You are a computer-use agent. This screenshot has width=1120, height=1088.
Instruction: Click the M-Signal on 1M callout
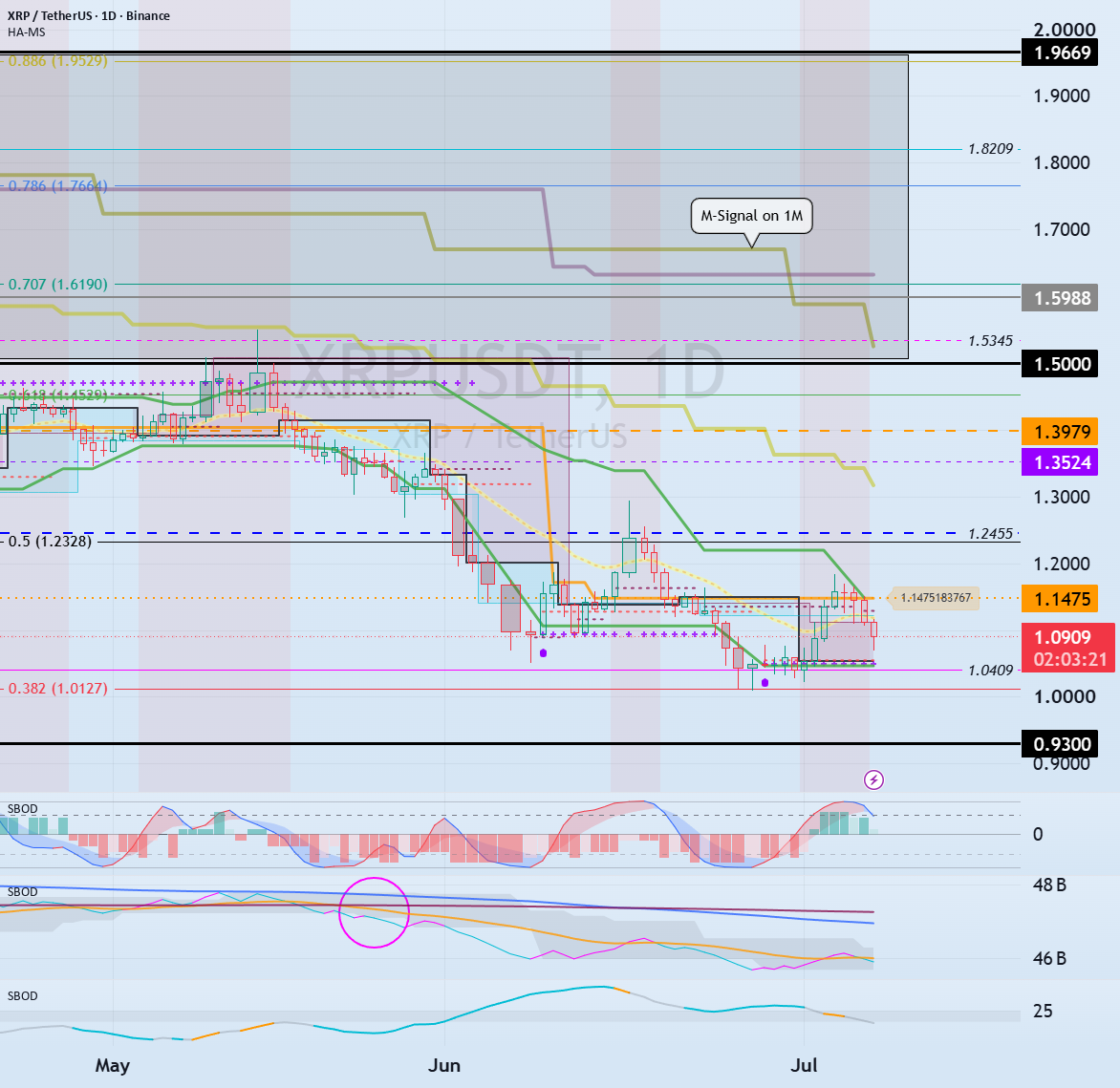pos(751,216)
